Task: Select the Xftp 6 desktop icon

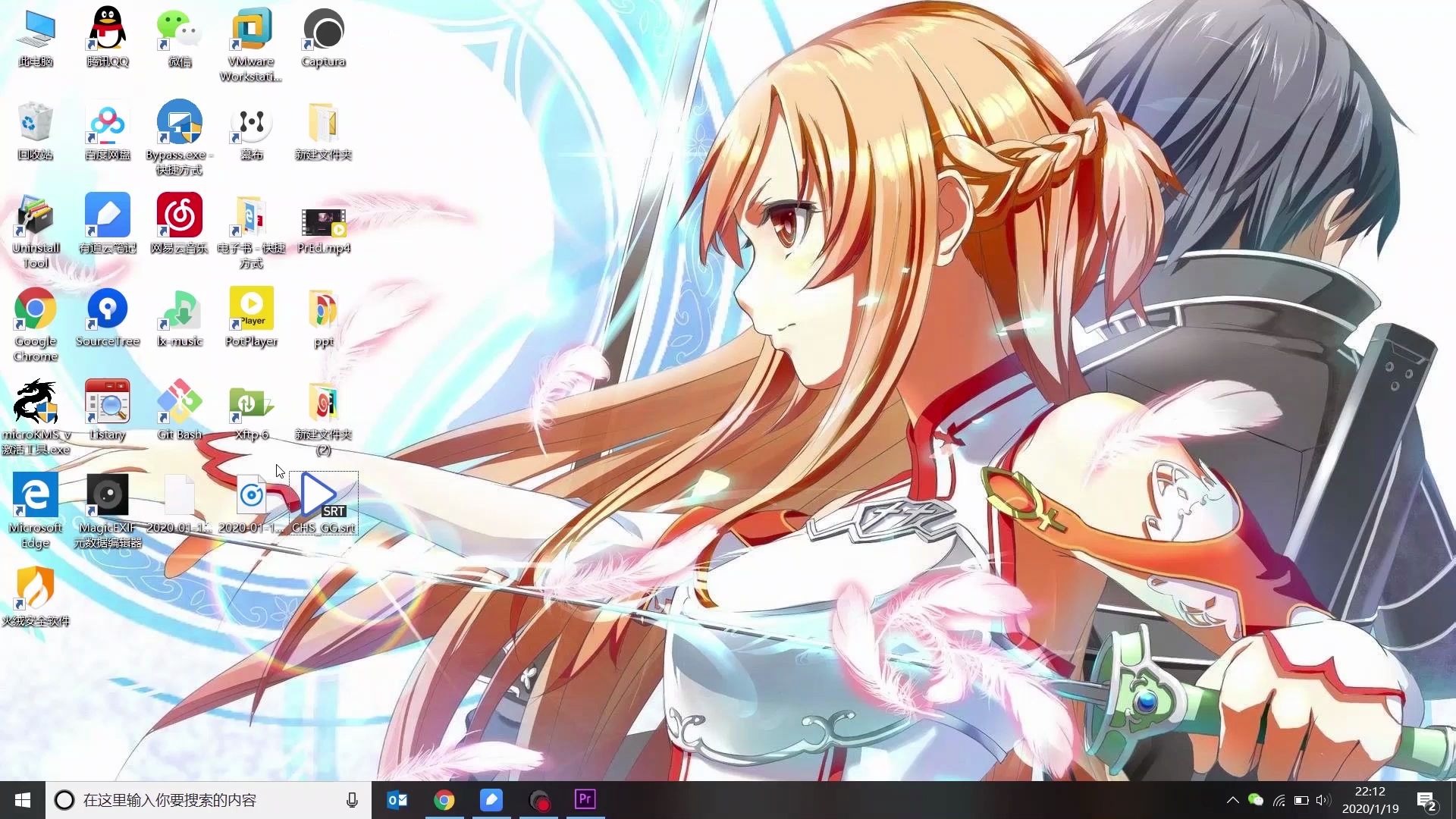Action: pos(251,403)
